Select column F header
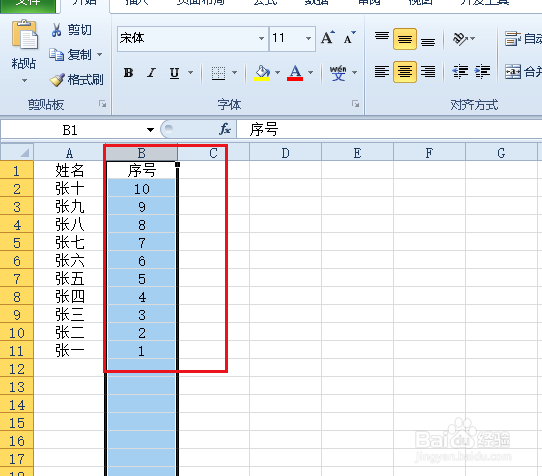 coord(429,152)
